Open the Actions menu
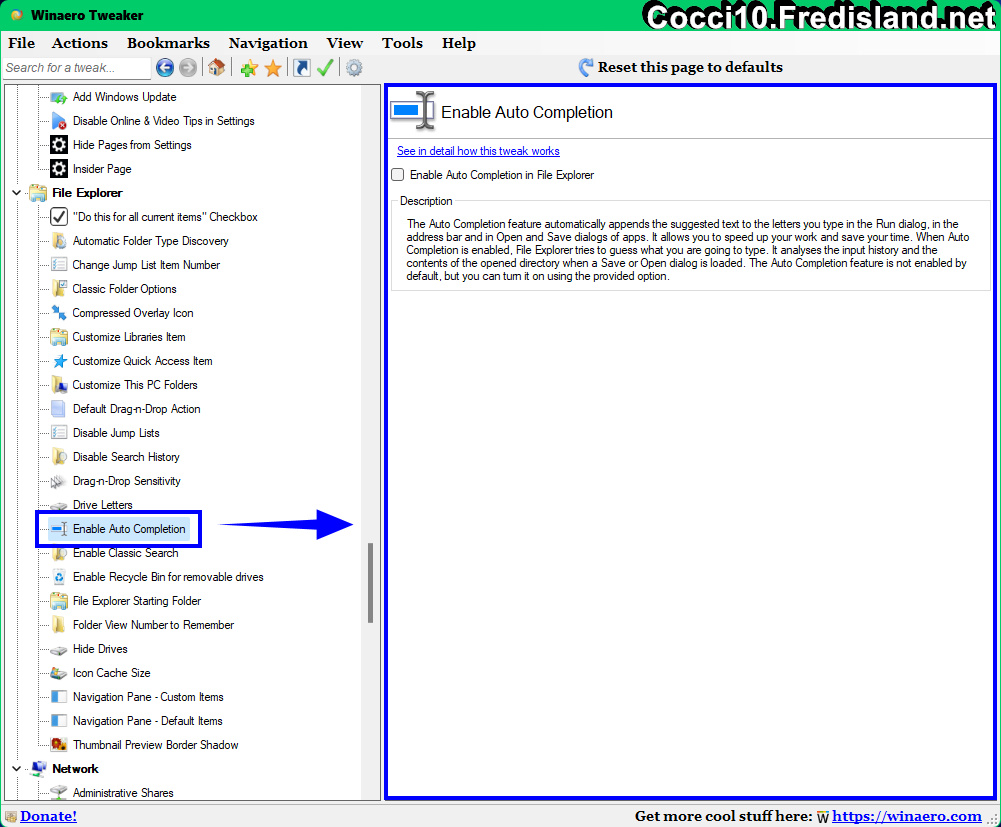Screen dimensions: 1001x827 [80, 43]
